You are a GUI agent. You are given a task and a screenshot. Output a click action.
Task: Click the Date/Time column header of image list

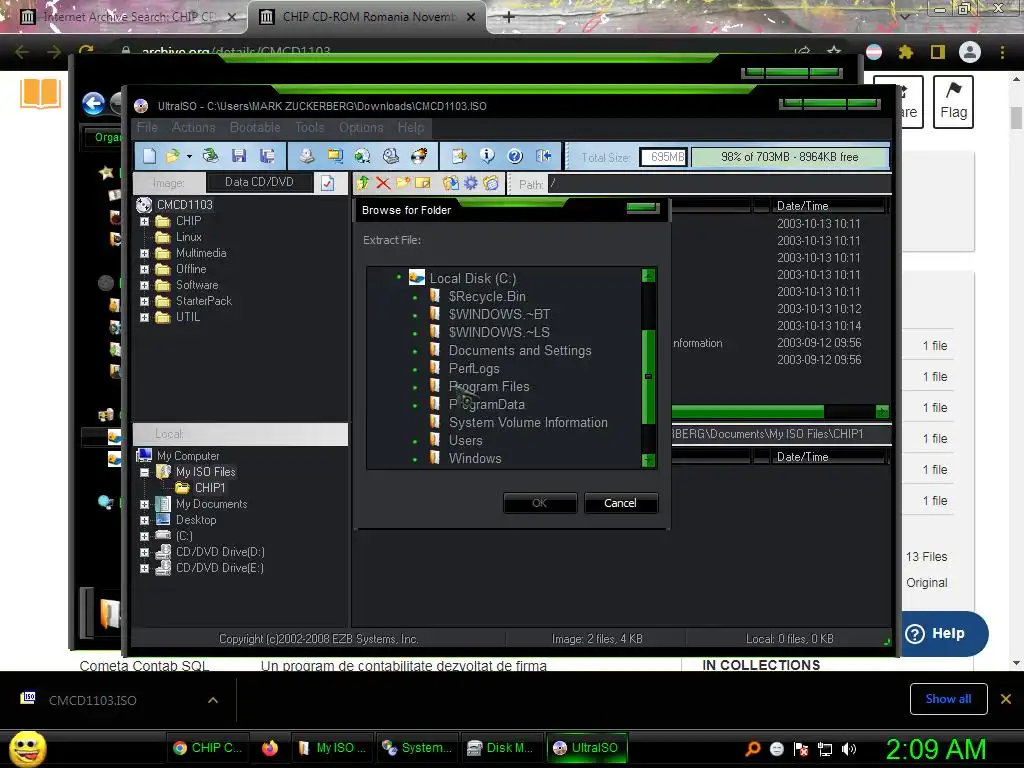(x=827, y=206)
